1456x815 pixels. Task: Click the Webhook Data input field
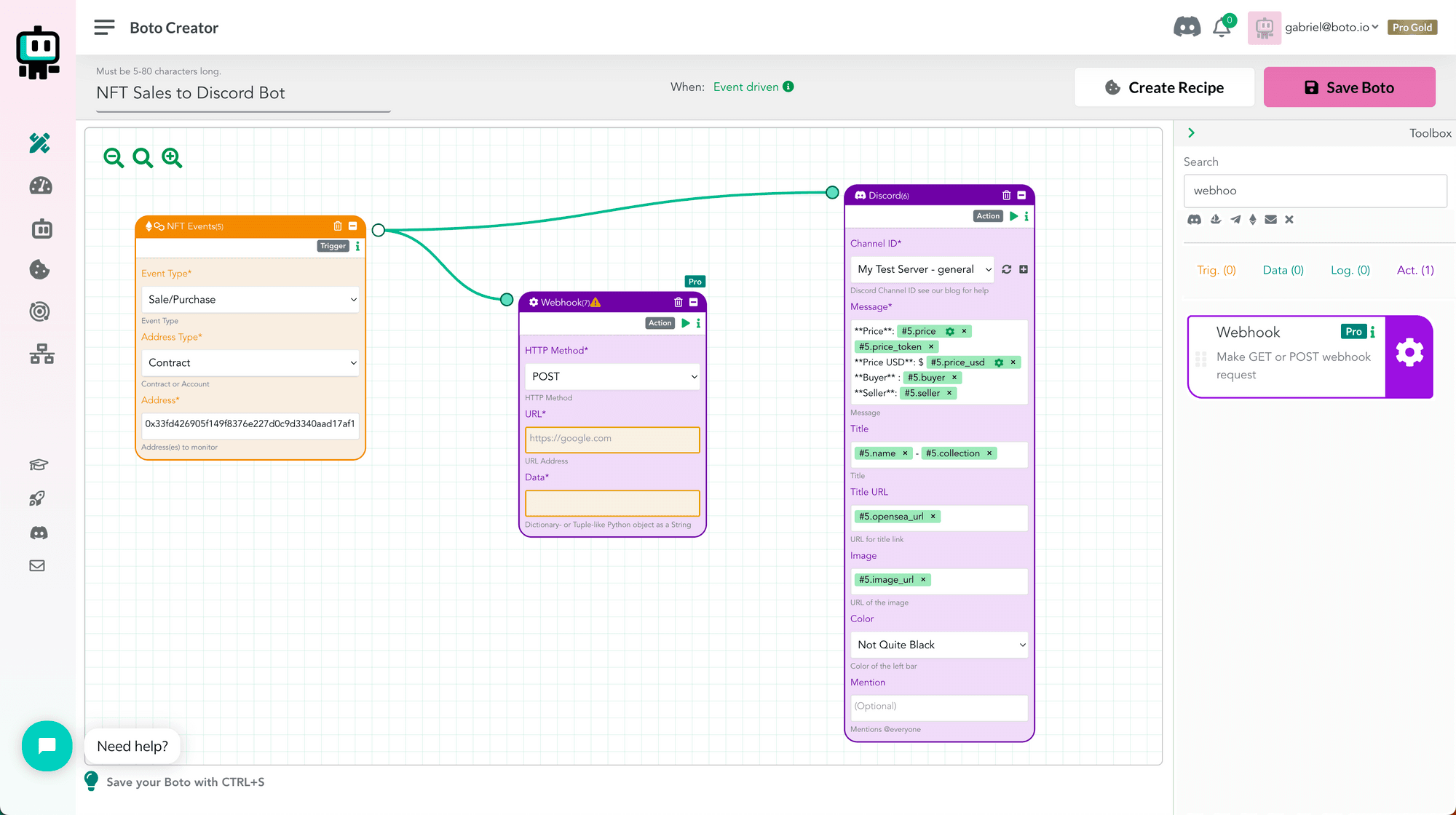click(612, 503)
